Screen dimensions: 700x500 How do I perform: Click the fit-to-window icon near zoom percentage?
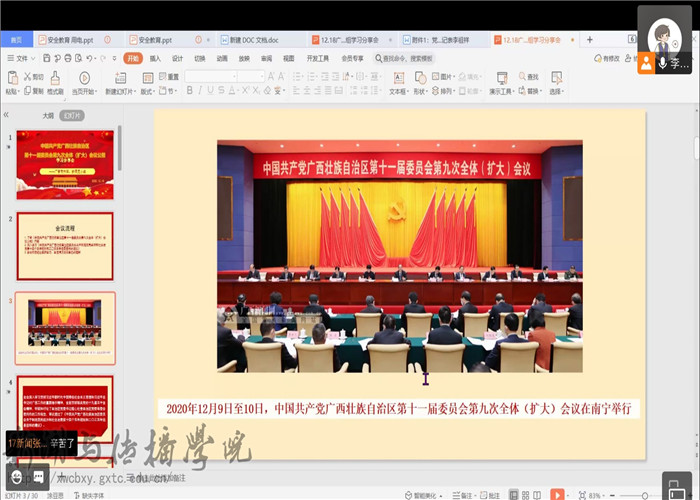click(582, 495)
